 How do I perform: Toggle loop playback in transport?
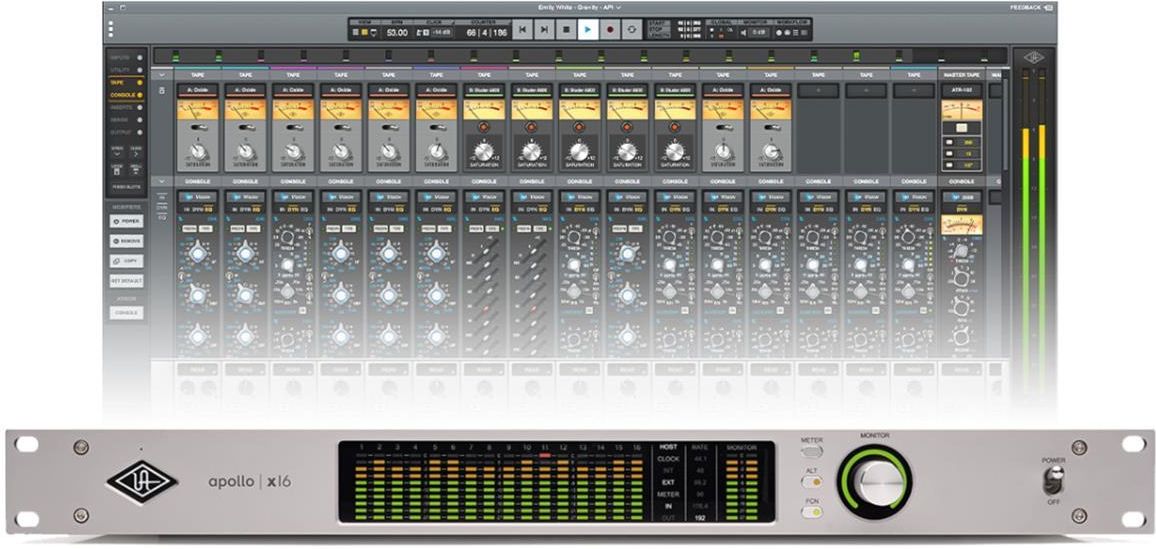631,29
